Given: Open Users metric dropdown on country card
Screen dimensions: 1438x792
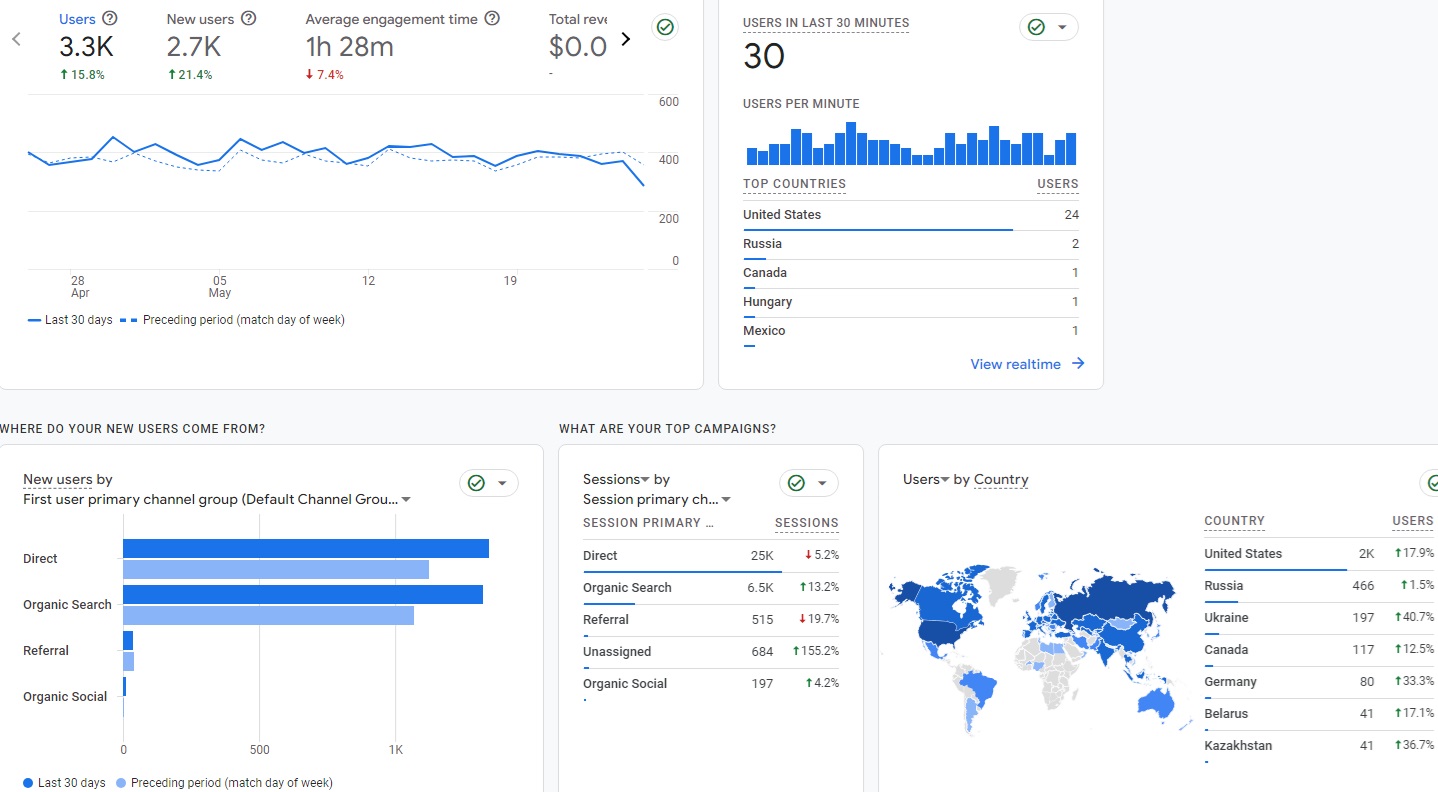Looking at the screenshot, I should [926, 479].
